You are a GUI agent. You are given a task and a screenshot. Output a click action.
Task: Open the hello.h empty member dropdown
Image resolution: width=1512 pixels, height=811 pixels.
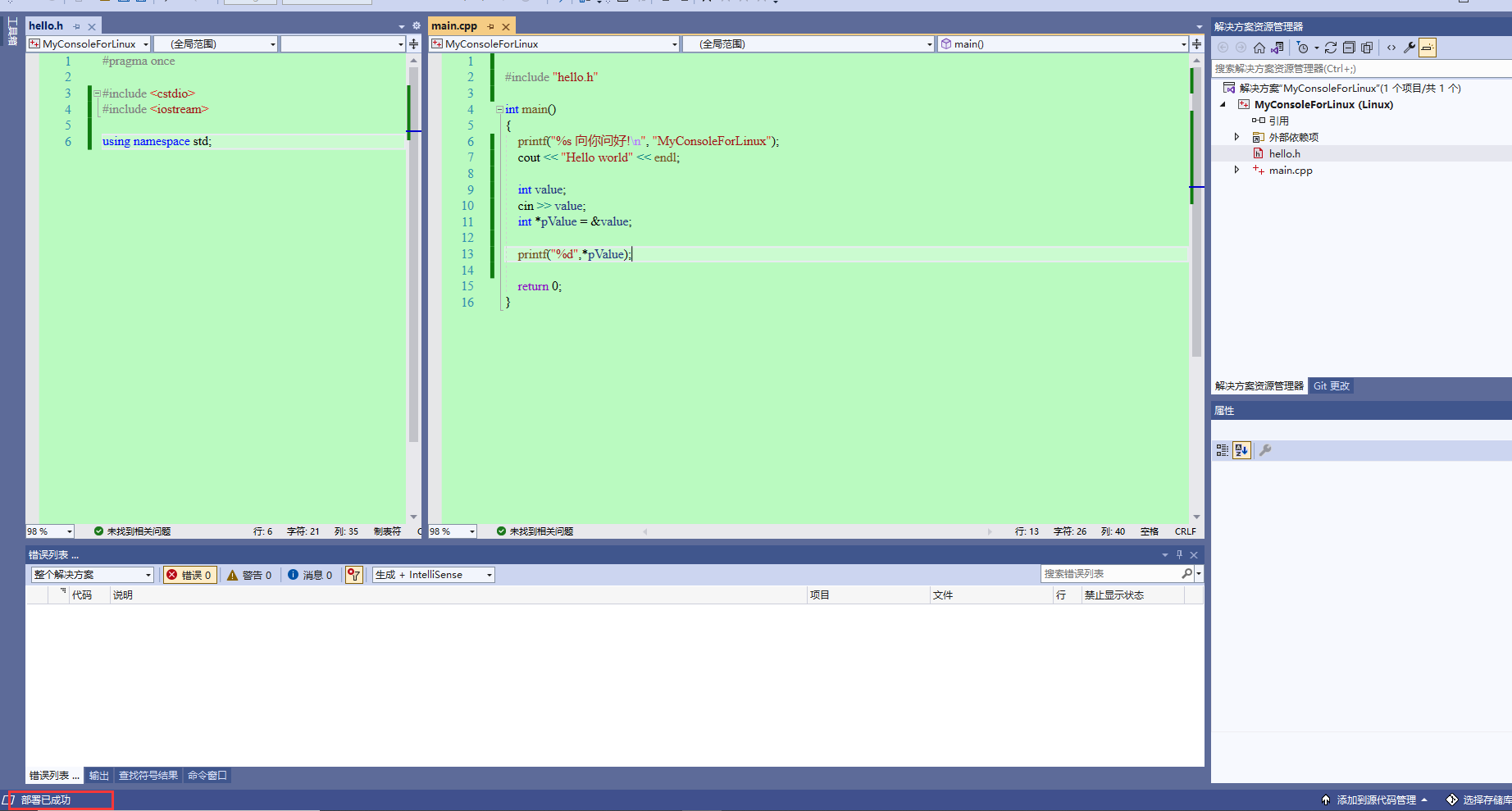tap(343, 43)
